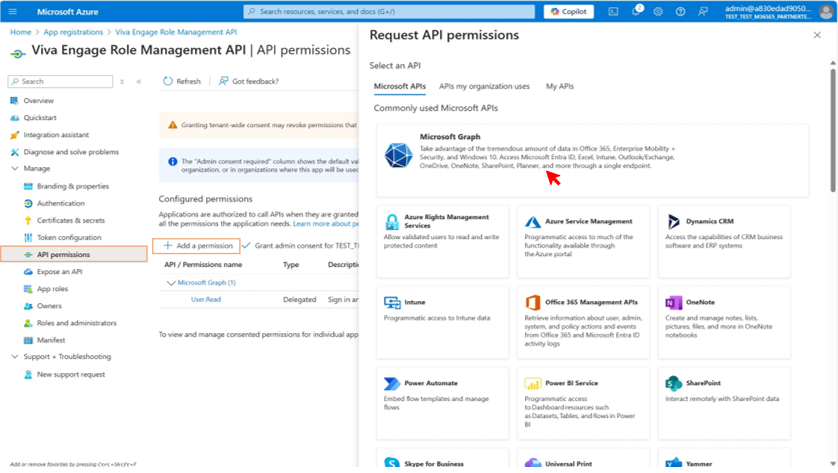Select the OneNote API card
This screenshot has height=473, width=838.
tap(724, 322)
